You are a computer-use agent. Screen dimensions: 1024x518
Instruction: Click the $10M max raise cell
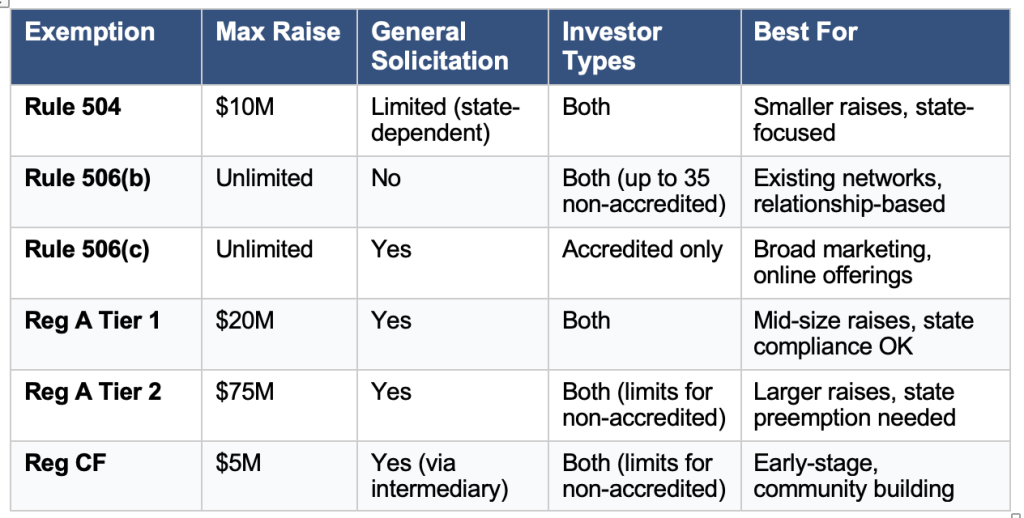[x=244, y=107]
